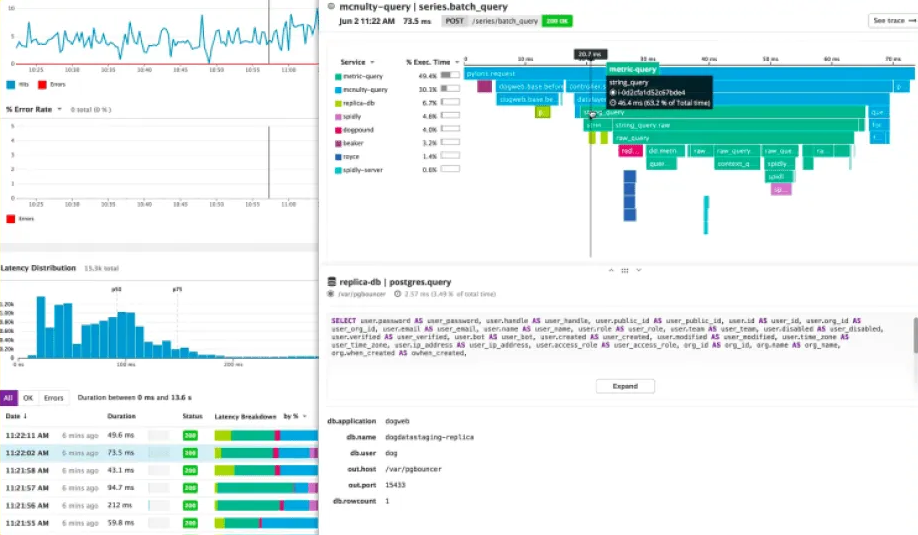Screen dimensions: 918x535
Task: Click the green raw_query wide span
Action: coord(733,138)
